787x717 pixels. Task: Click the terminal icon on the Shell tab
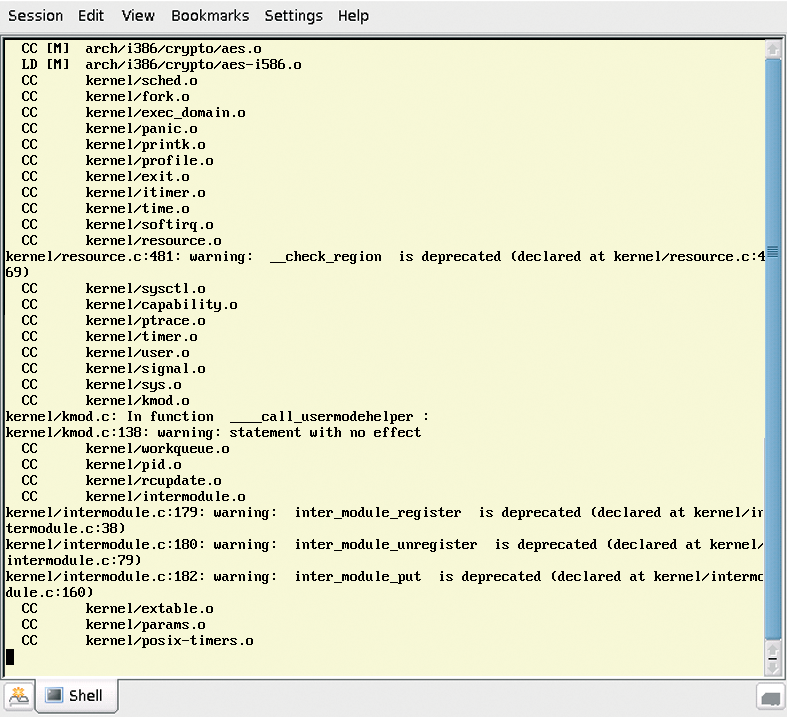[54, 695]
